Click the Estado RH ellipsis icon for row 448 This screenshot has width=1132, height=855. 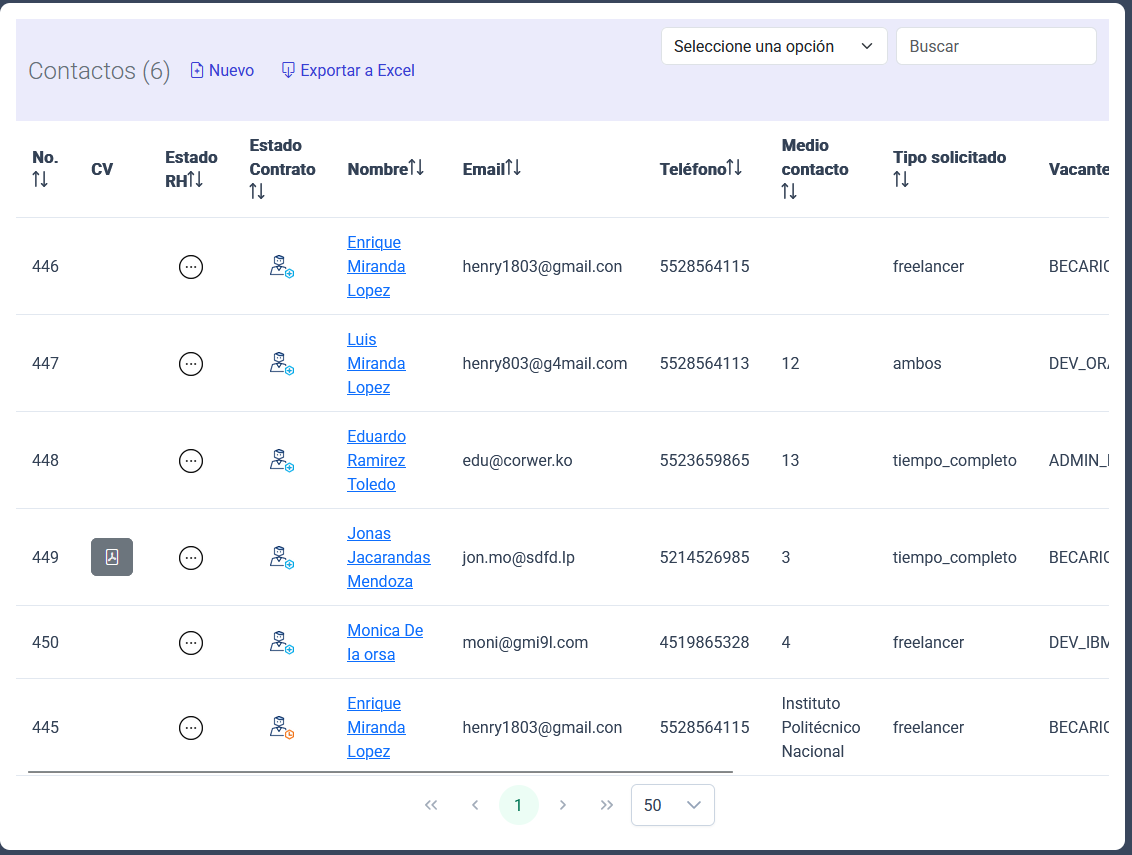click(190, 461)
